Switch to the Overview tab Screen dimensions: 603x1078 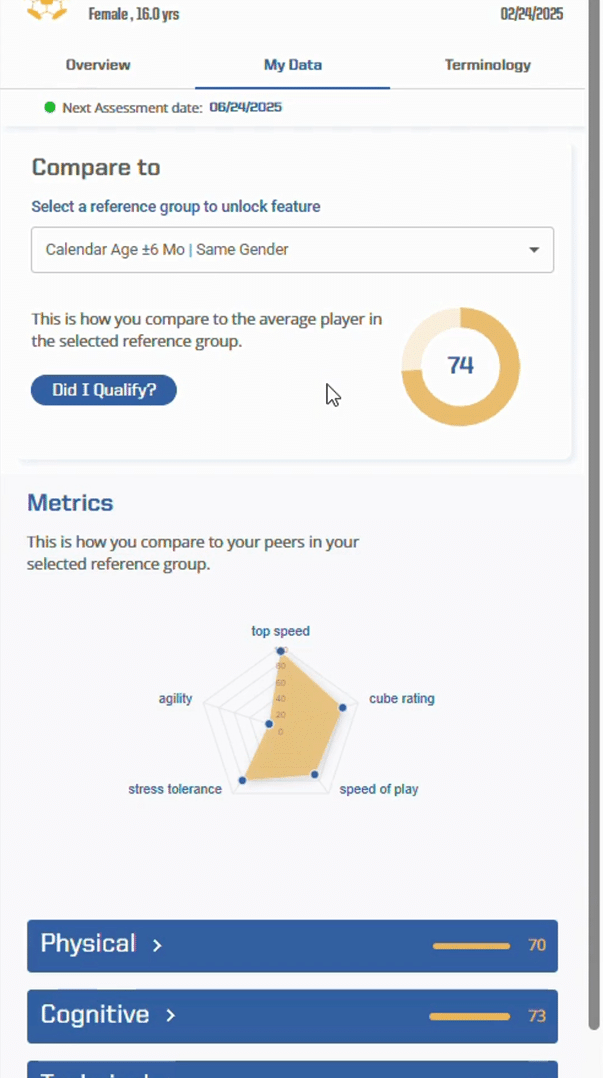pyautogui.click(x=97, y=65)
